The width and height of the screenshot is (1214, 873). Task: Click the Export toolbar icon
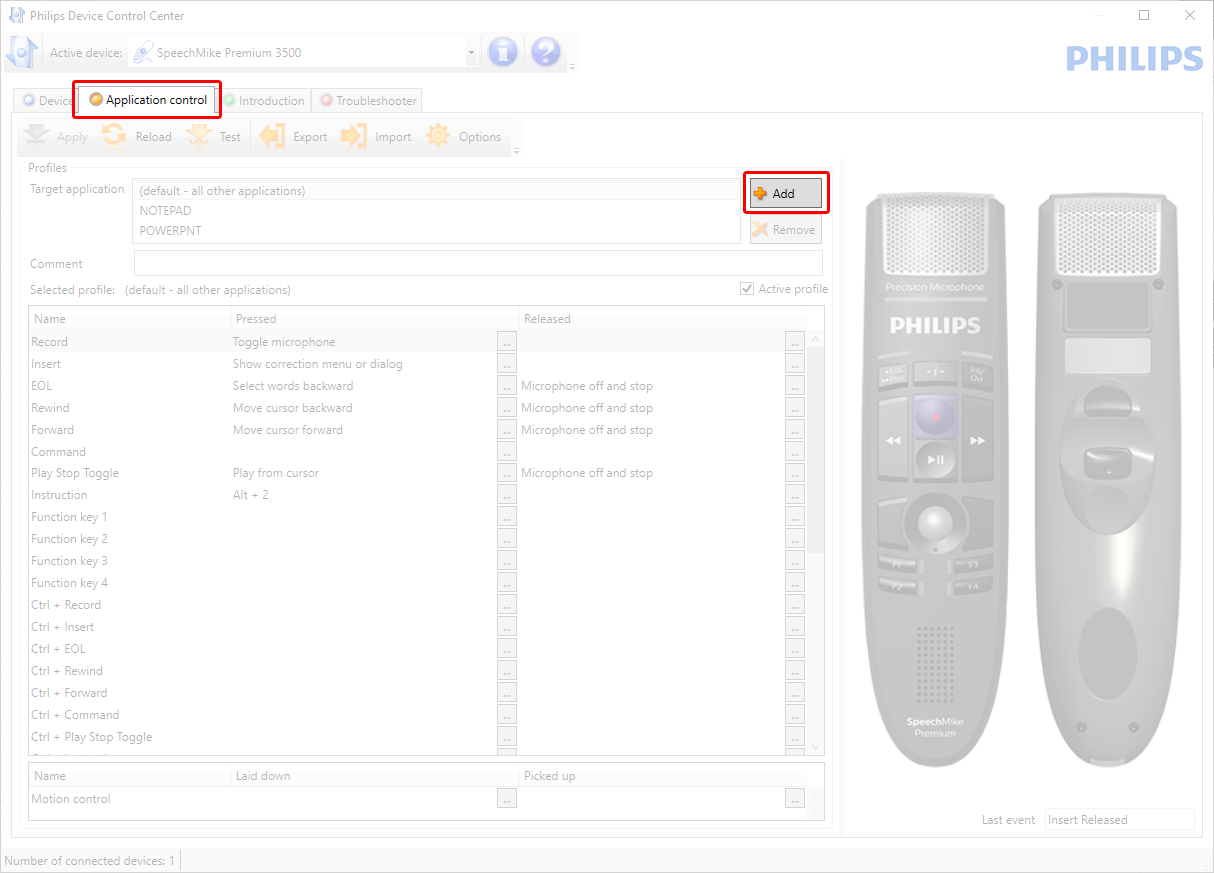[272, 136]
